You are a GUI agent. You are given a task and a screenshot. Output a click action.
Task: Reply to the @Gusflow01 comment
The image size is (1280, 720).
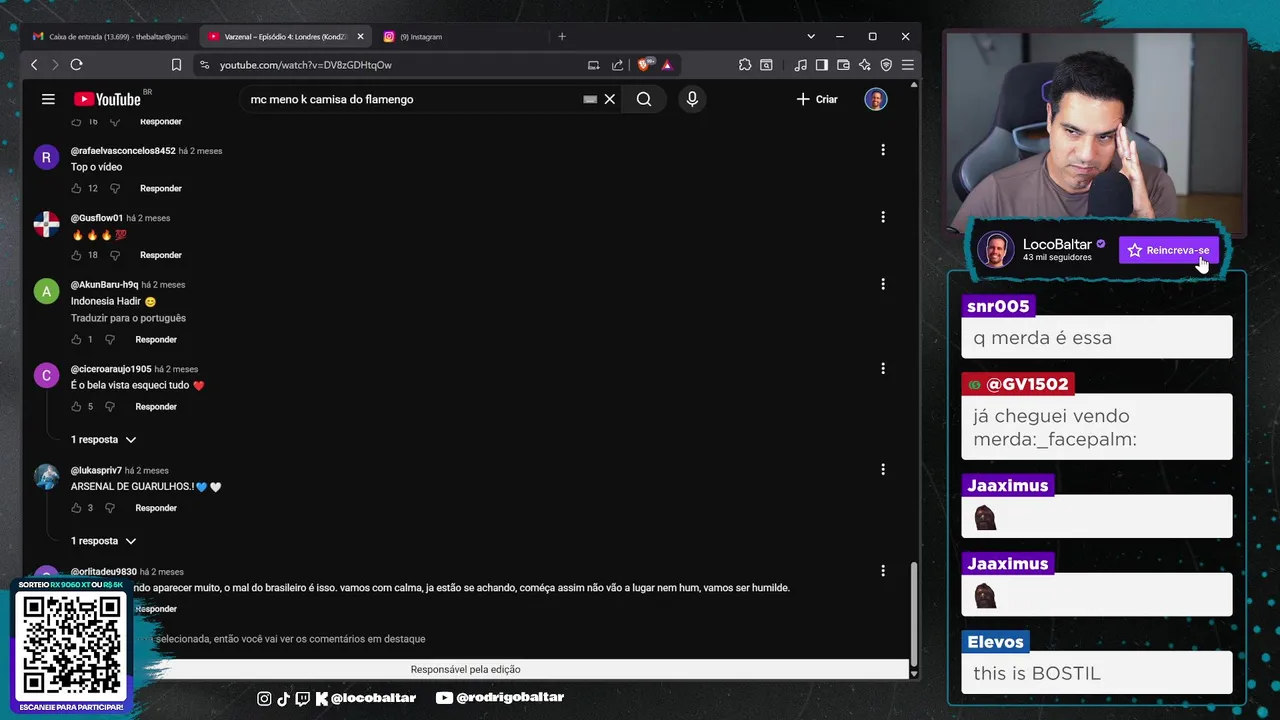(x=161, y=255)
